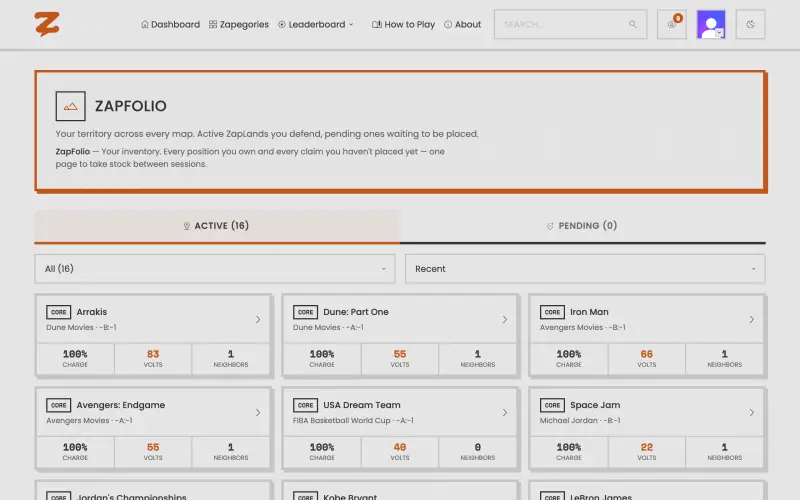Click 0 neighbors on USA Dream Team
This screenshot has height=500, width=800.
(x=478, y=447)
